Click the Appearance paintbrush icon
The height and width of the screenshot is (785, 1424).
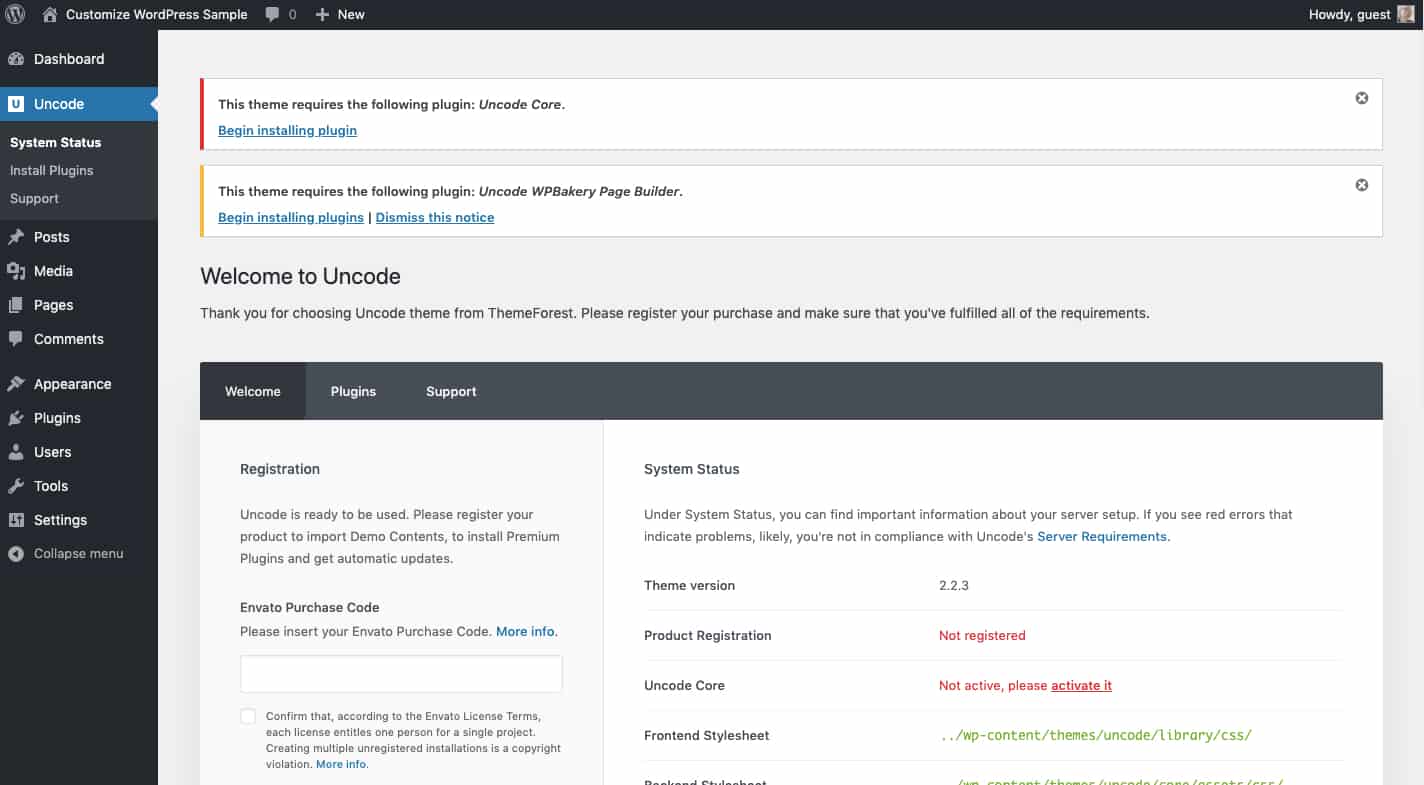pos(16,384)
